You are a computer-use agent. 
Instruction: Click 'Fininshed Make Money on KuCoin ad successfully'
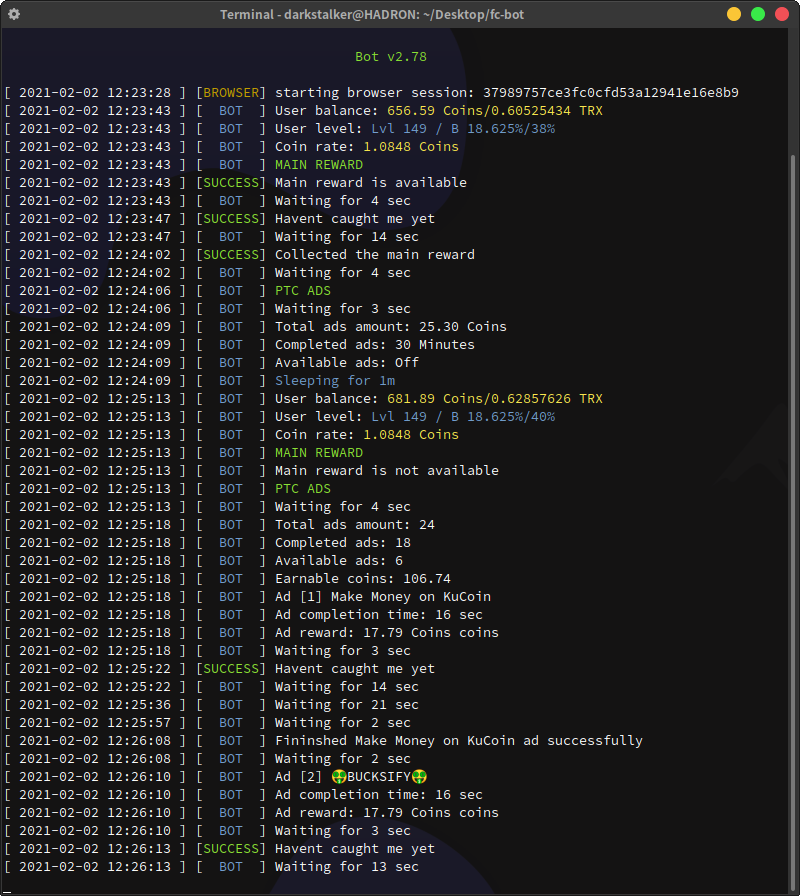pos(459,741)
